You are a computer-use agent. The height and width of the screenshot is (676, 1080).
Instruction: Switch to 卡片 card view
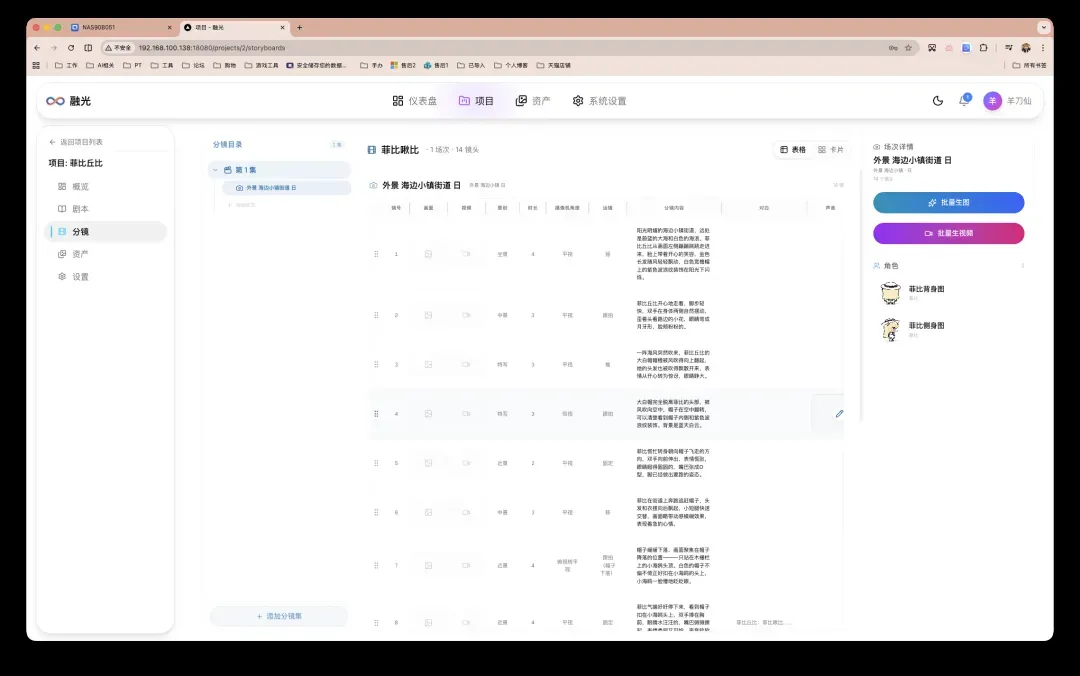tap(831, 150)
